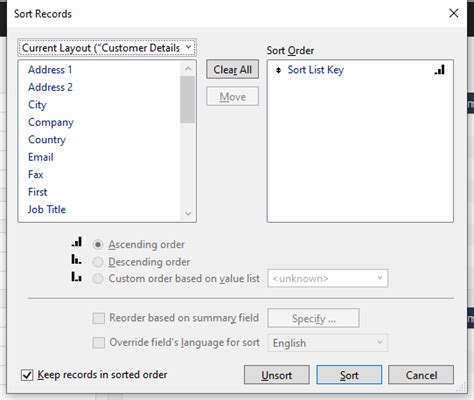Uncheck Keep records in sorted order
Image resolution: width=474 pixels, height=400 pixels.
[x=27, y=375]
